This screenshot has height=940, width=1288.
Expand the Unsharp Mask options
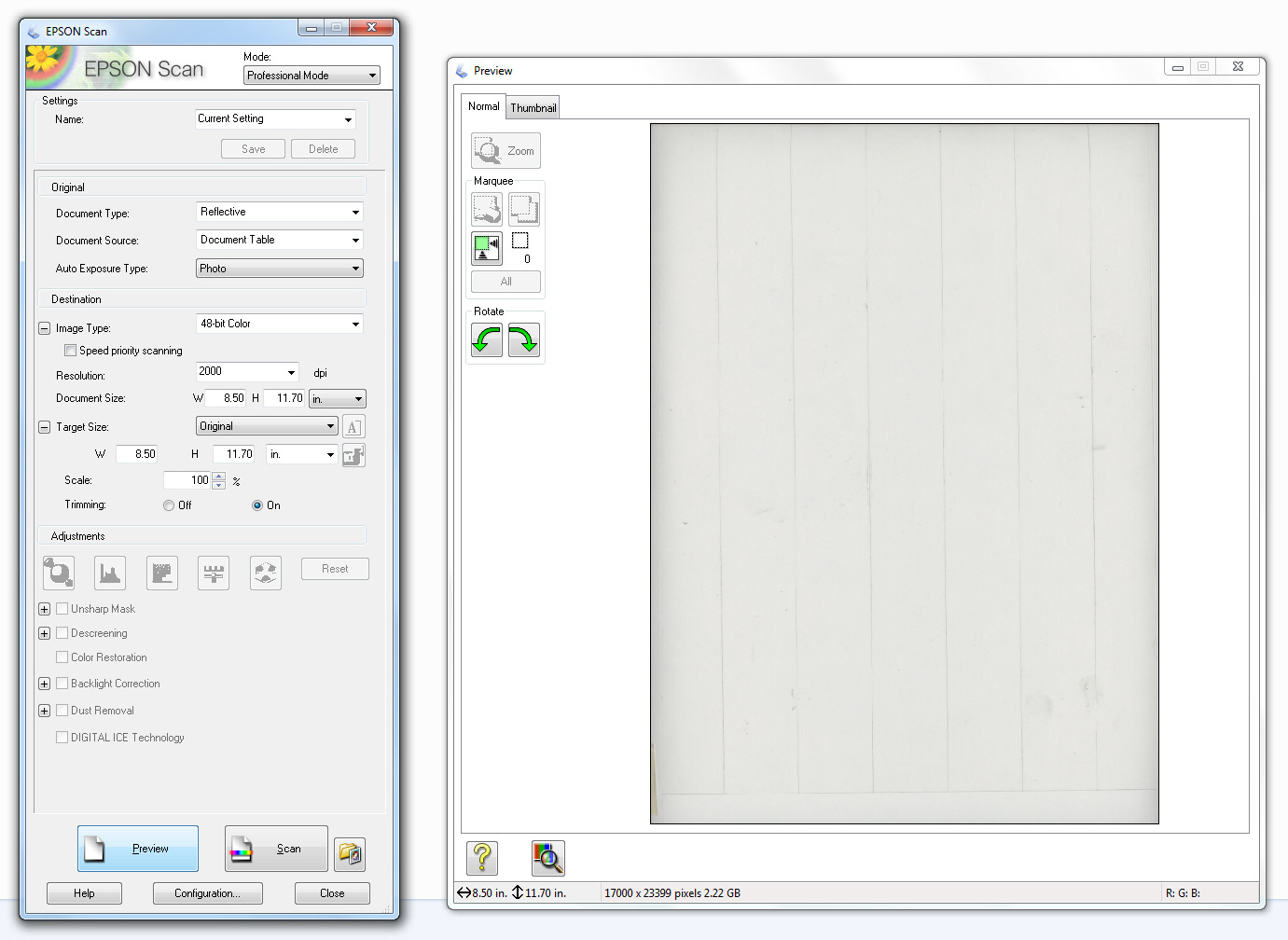coord(44,609)
